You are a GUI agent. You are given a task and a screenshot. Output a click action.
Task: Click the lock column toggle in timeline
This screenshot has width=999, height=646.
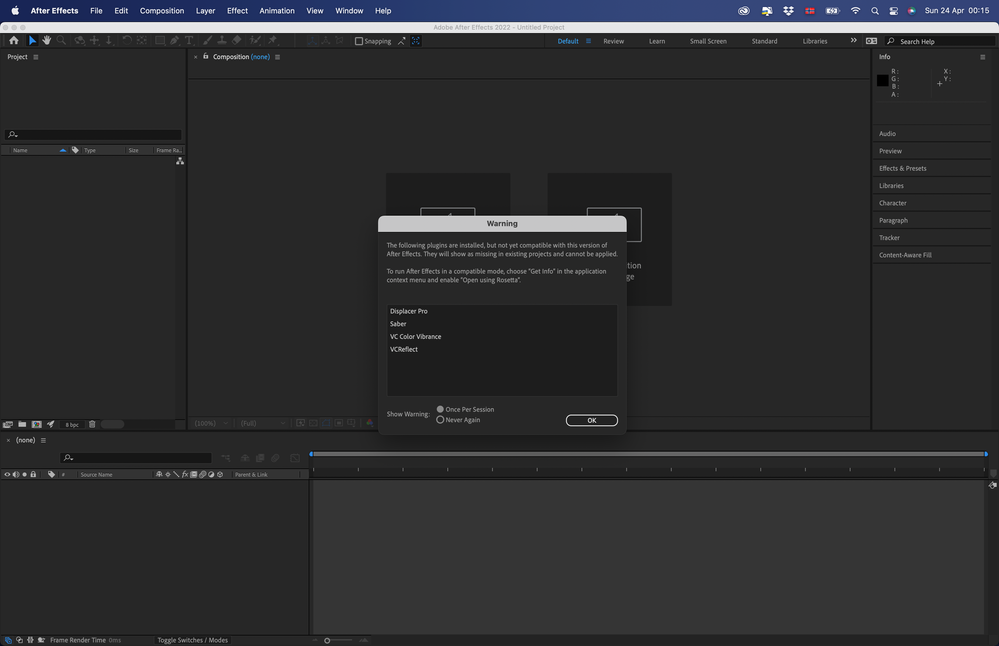point(33,475)
